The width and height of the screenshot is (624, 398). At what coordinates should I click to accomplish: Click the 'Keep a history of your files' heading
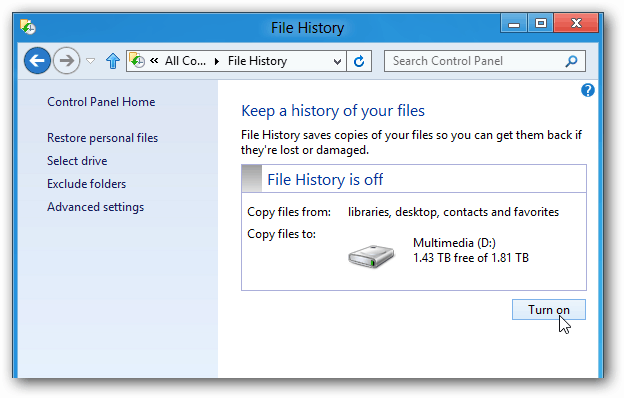[333, 111]
